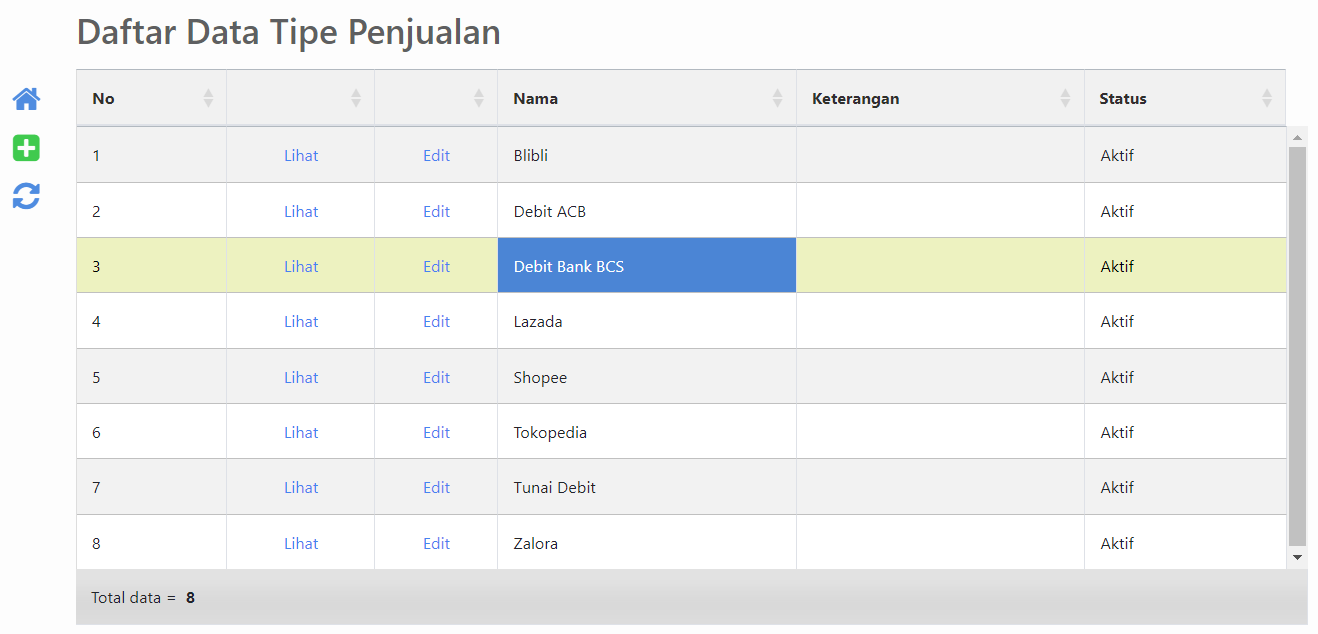Click Lihat in the Tokopedia row
Image resolution: width=1318 pixels, height=634 pixels.
click(301, 432)
